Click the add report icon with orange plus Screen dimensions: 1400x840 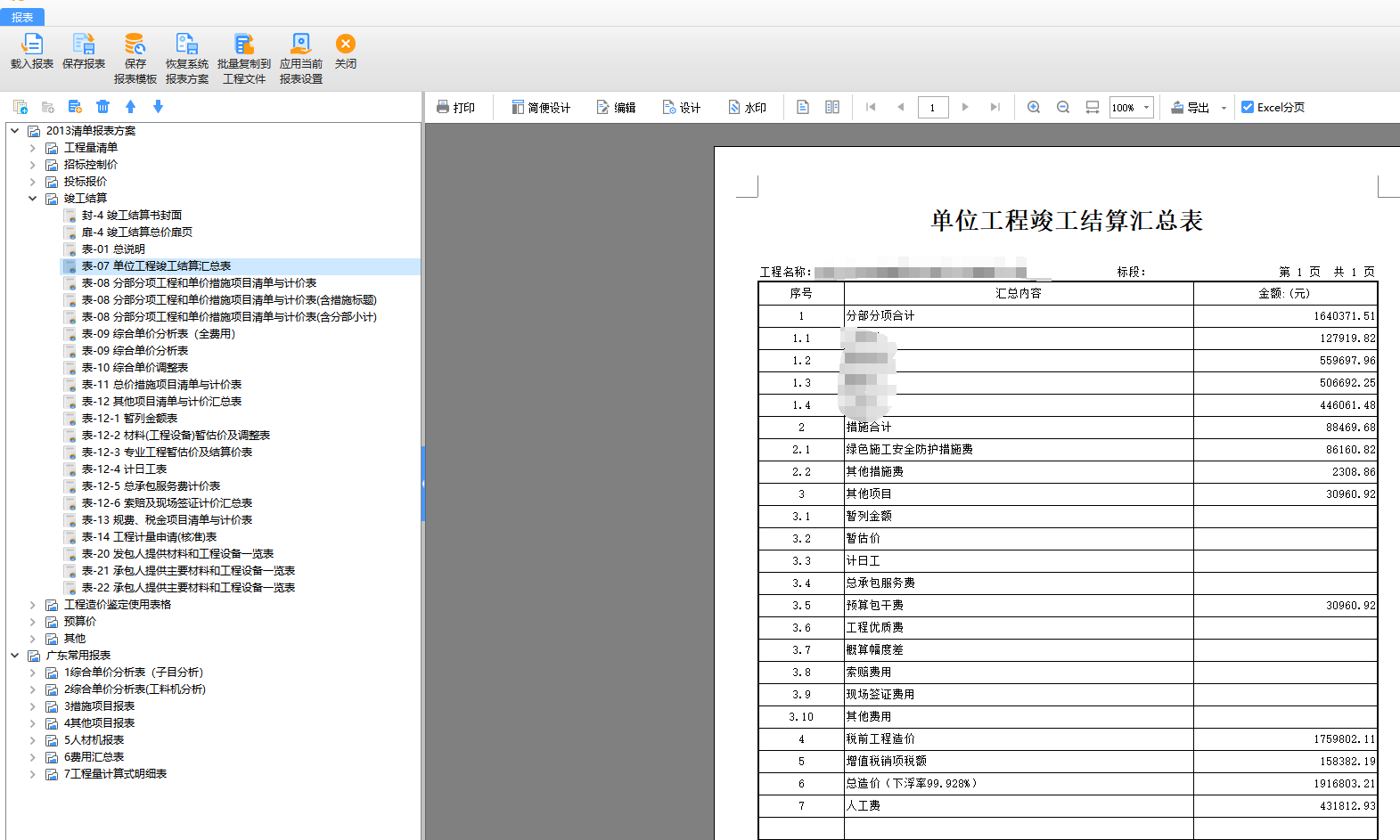tap(76, 107)
